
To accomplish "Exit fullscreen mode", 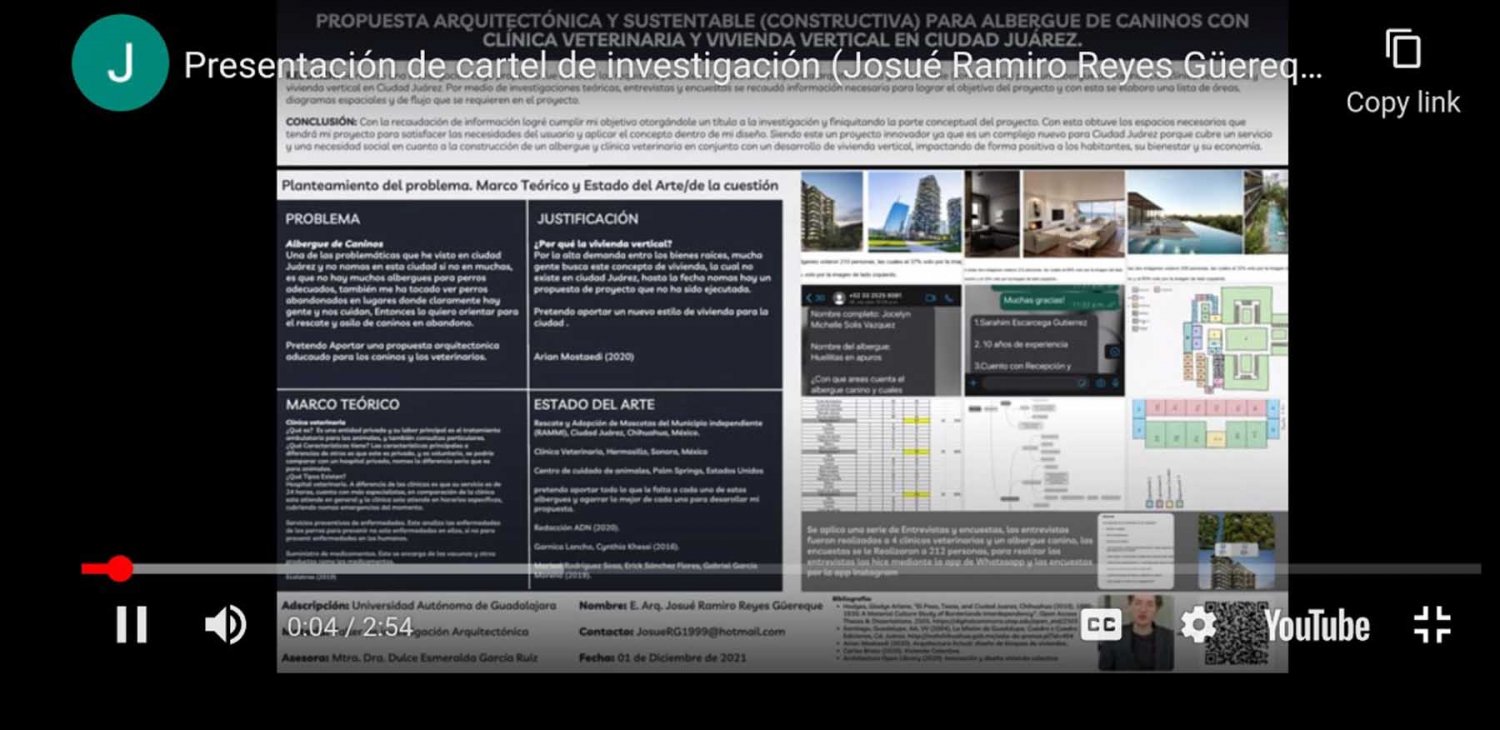I will coord(1432,625).
